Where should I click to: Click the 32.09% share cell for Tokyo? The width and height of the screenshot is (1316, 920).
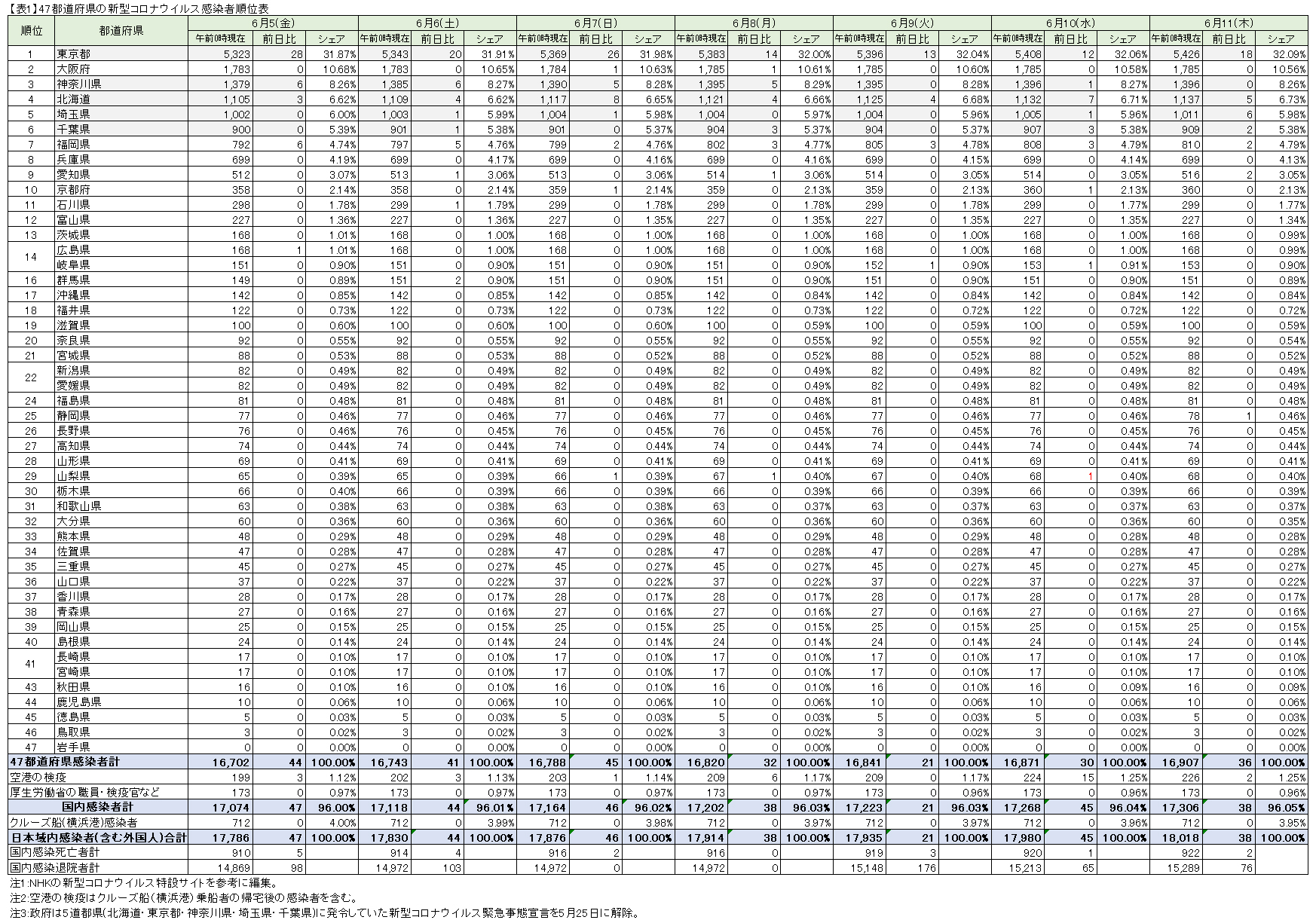click(x=1281, y=53)
